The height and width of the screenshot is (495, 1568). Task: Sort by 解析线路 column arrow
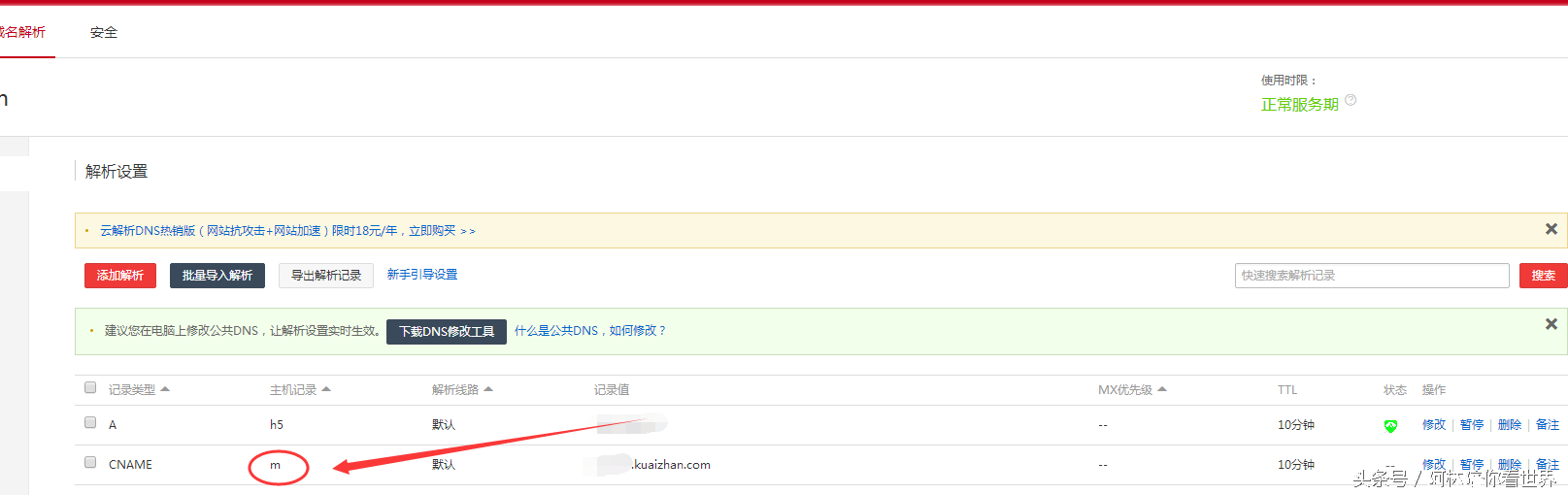click(488, 389)
